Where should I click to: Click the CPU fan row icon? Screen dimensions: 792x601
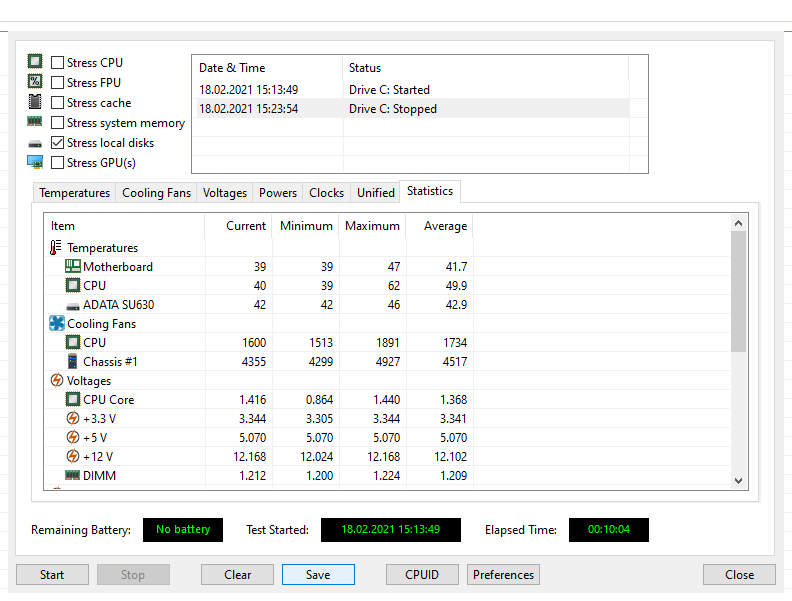click(73, 342)
